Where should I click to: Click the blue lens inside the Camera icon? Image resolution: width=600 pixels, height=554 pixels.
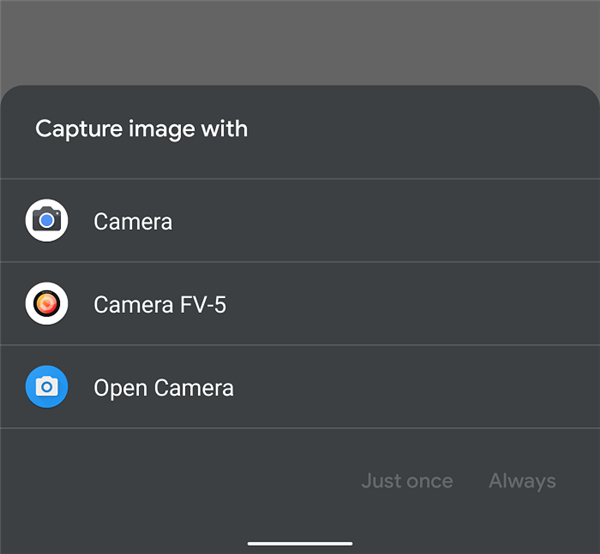point(46,221)
